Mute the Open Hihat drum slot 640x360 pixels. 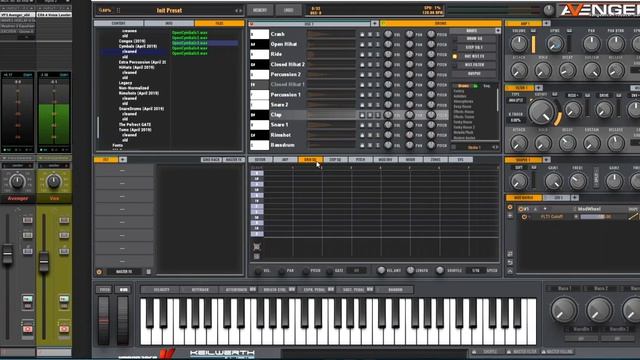[370, 44]
